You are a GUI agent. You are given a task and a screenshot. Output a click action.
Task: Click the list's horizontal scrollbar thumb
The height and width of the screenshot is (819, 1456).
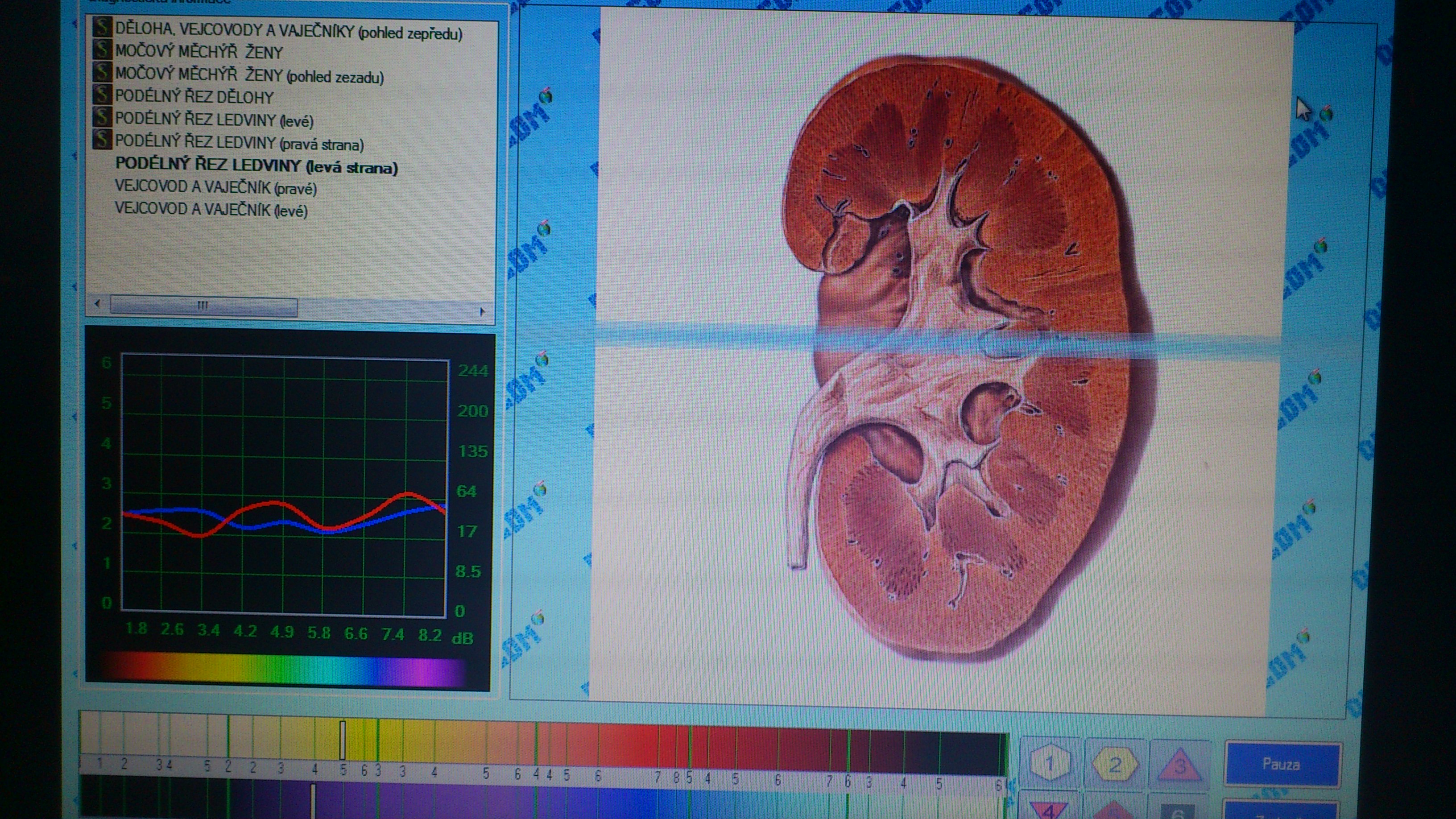pyautogui.click(x=203, y=306)
